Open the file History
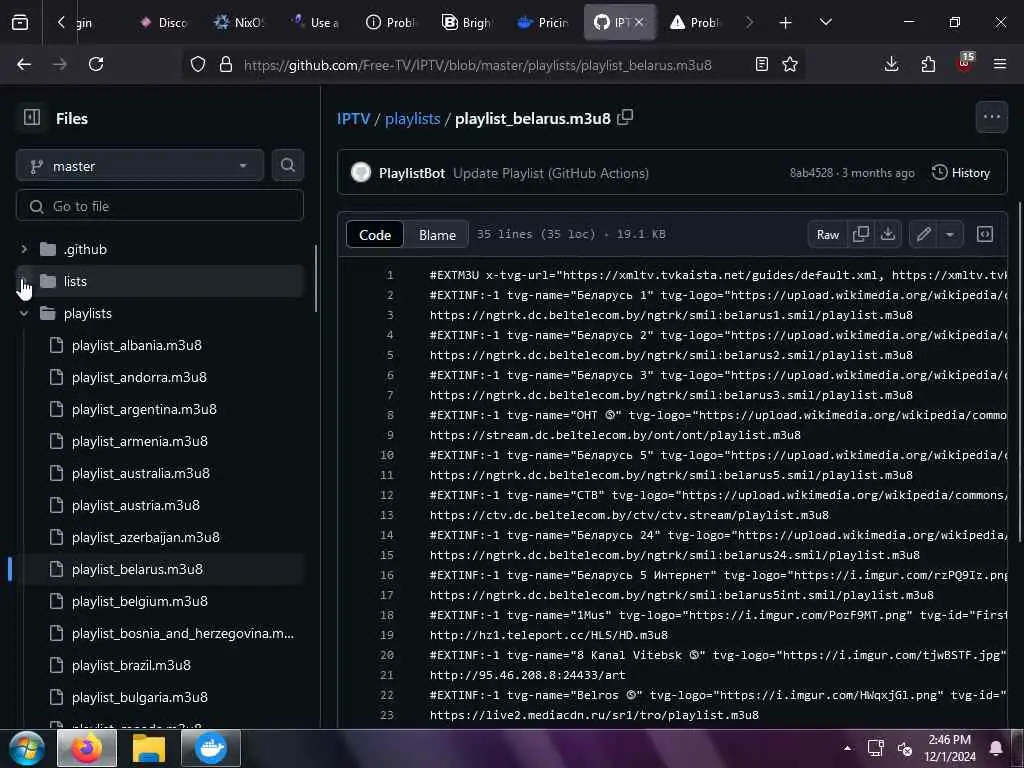 961,172
